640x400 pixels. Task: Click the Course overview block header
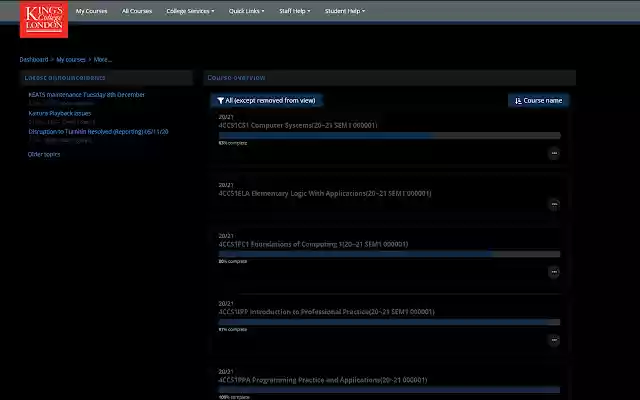click(390, 78)
